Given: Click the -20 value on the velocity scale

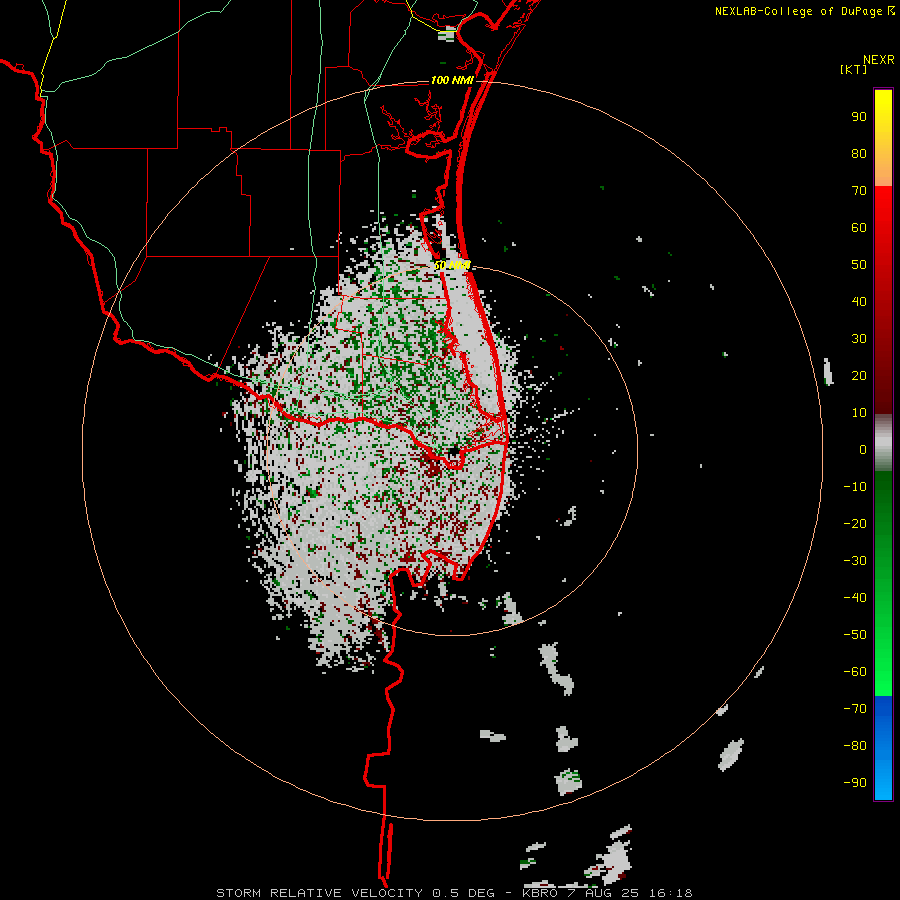Looking at the screenshot, I should (x=855, y=523).
